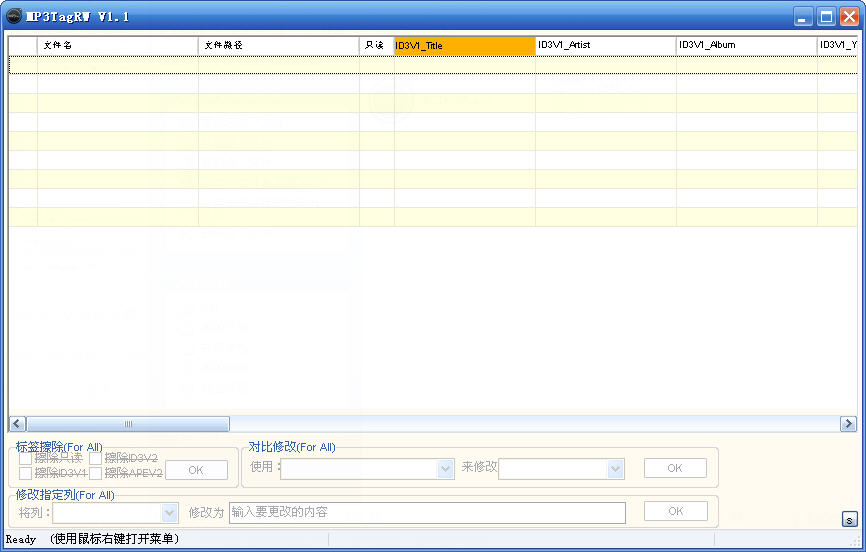Image resolution: width=866 pixels, height=552 pixels.
Task: Click the left arrow of horizontal scrollbar
Action: pos(17,424)
